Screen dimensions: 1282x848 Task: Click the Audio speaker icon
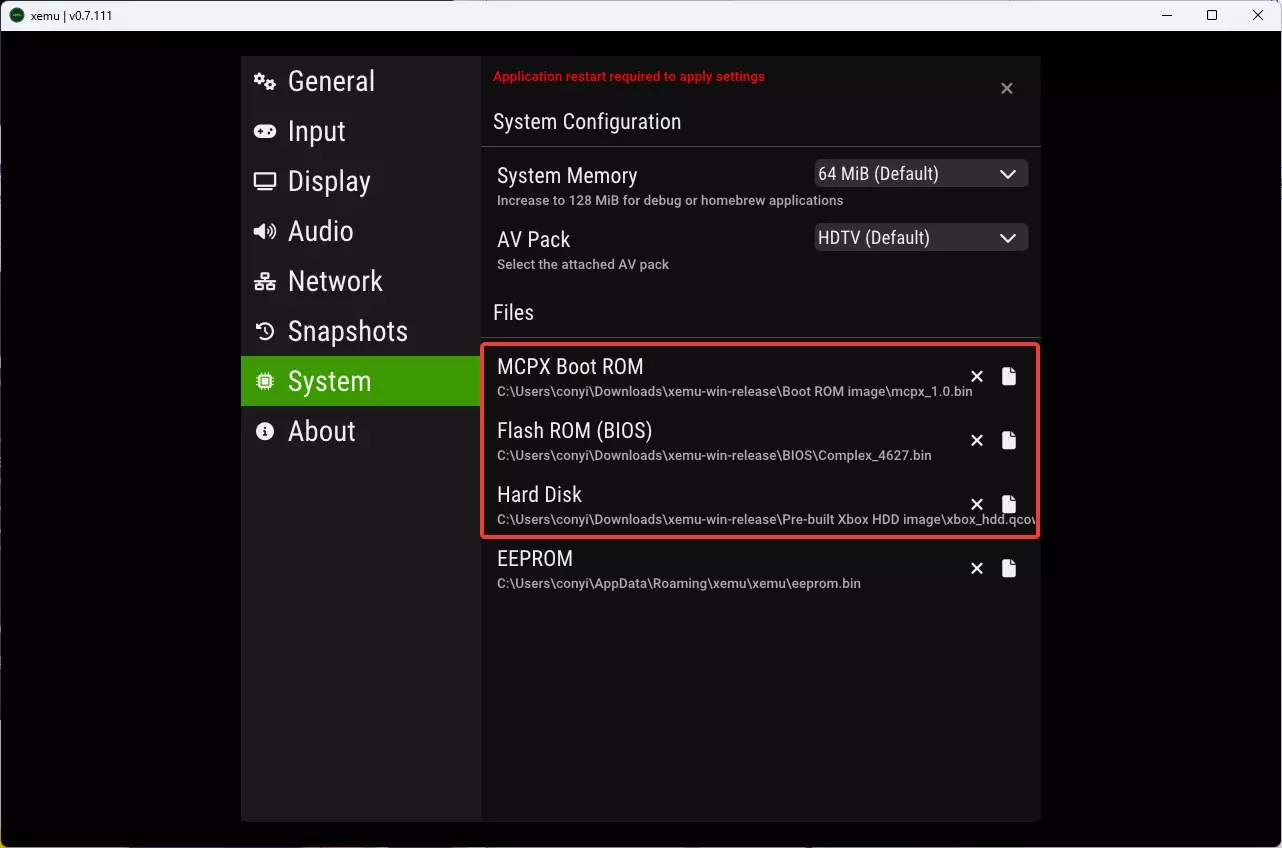pyautogui.click(x=265, y=231)
